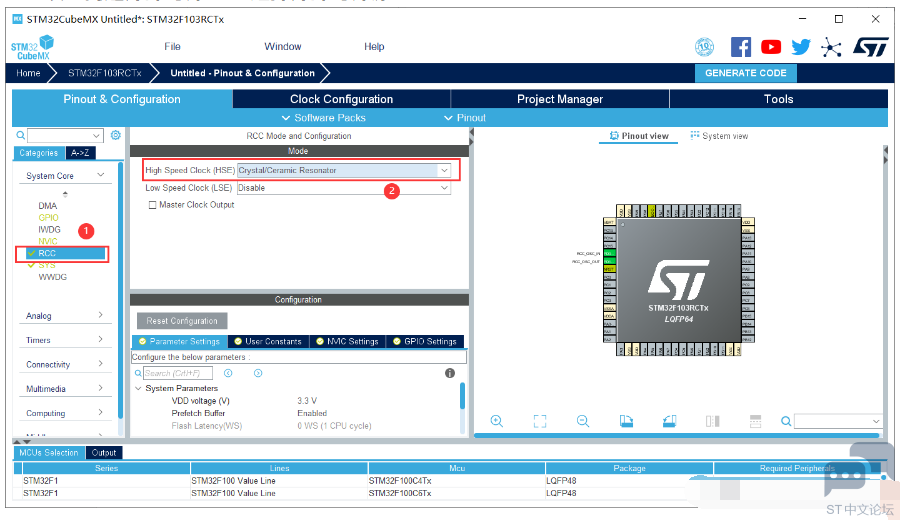This screenshot has height=525, width=903.
Task: Click the parameter info icon
Action: (x=450, y=373)
